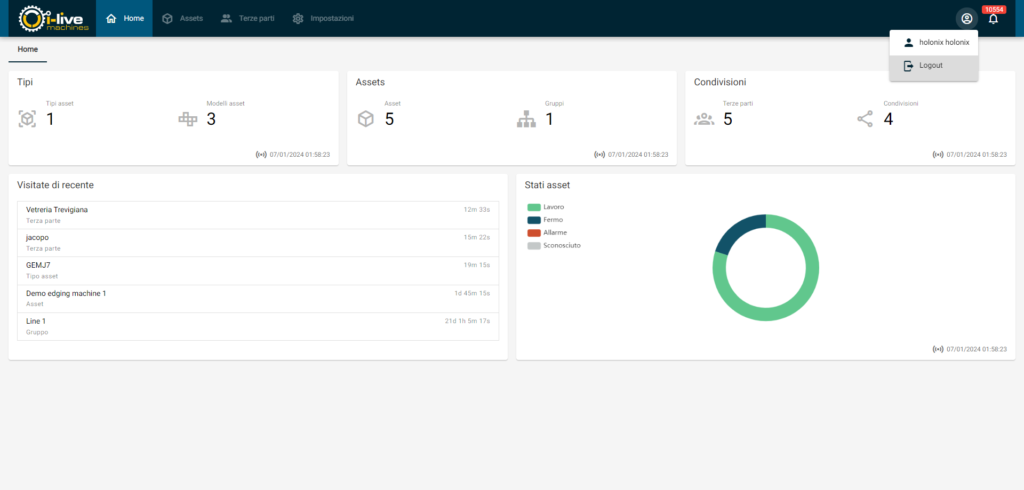Screen dimensions: 1024x490
Task: Click the Condivisioni share icon
Action: coord(865,119)
